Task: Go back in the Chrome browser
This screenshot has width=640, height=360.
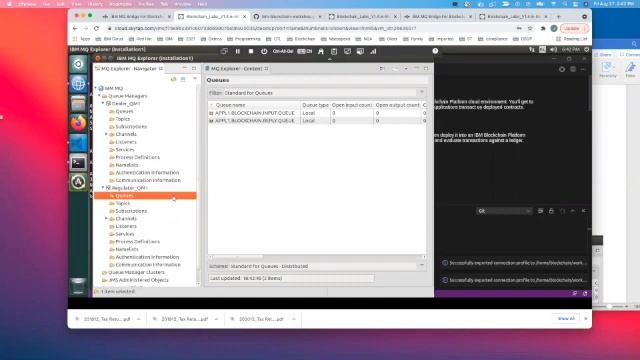Action: [x=75, y=29]
